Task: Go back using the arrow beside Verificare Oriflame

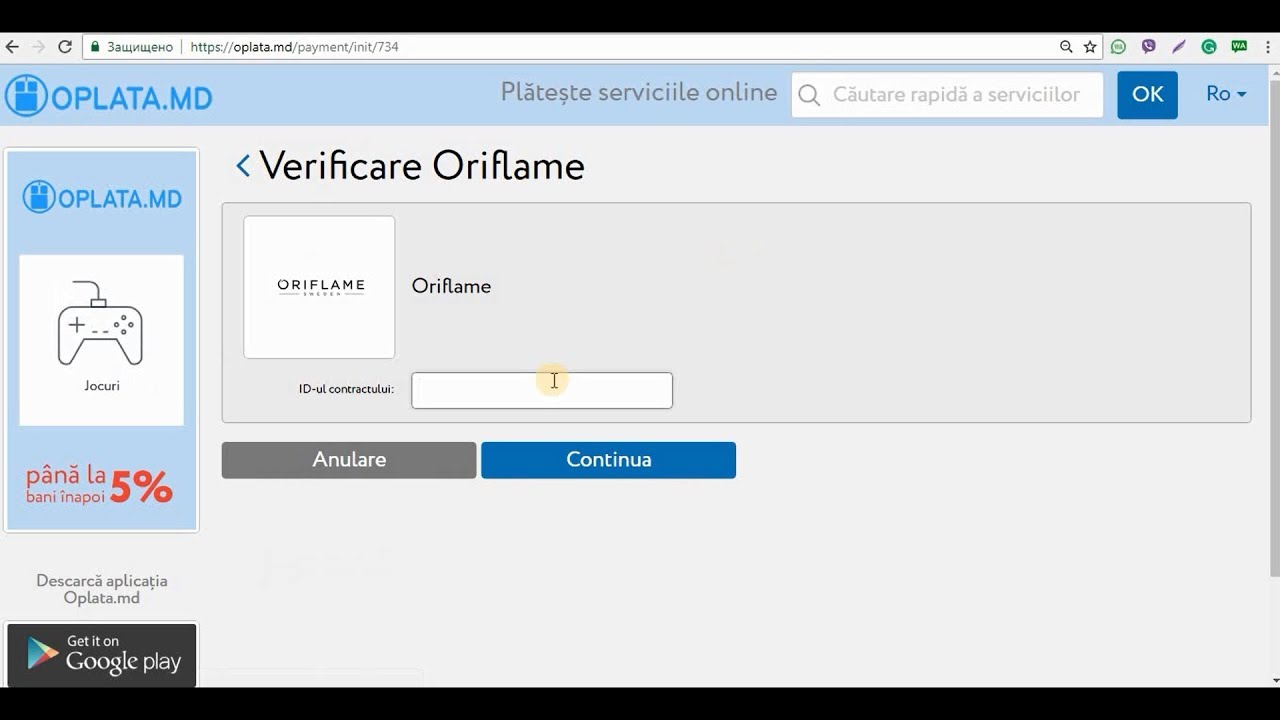Action: 243,166
